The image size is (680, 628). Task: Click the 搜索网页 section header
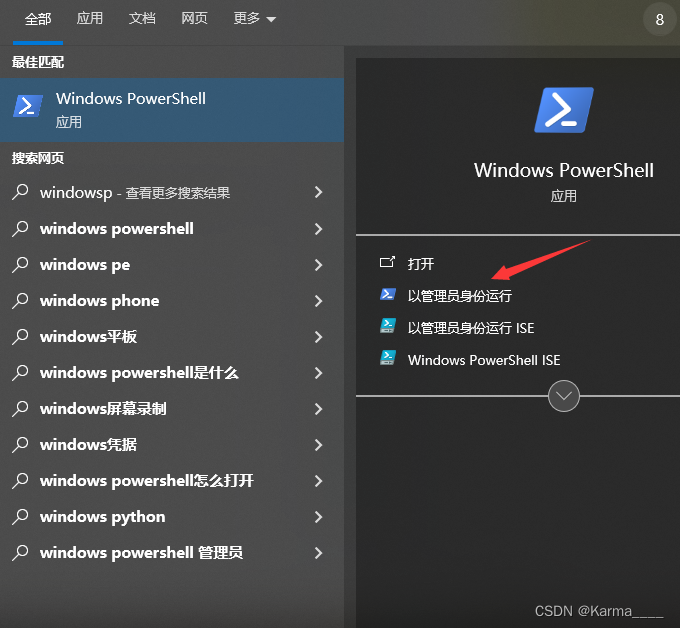pos(38,158)
